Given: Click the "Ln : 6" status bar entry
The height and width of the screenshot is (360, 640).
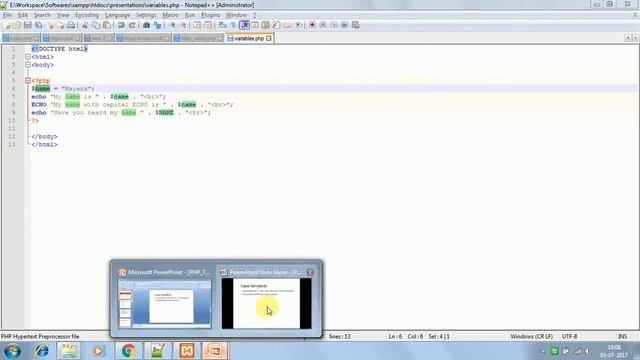Looking at the screenshot, I should tap(395, 336).
